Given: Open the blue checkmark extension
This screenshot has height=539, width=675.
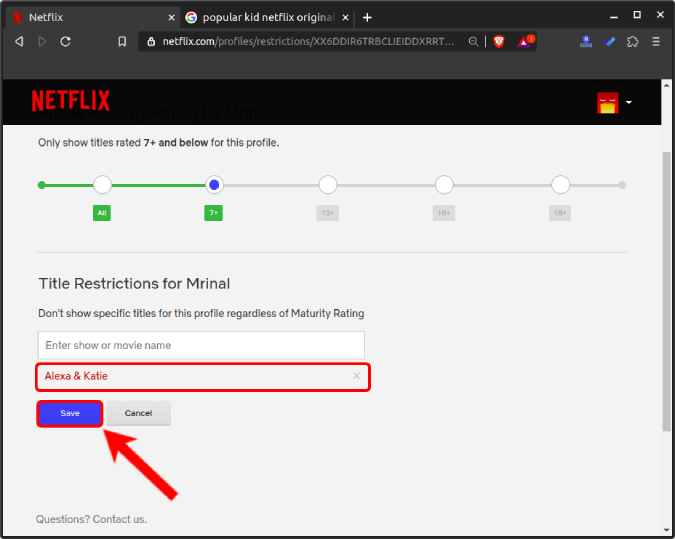Looking at the screenshot, I should click(610, 42).
